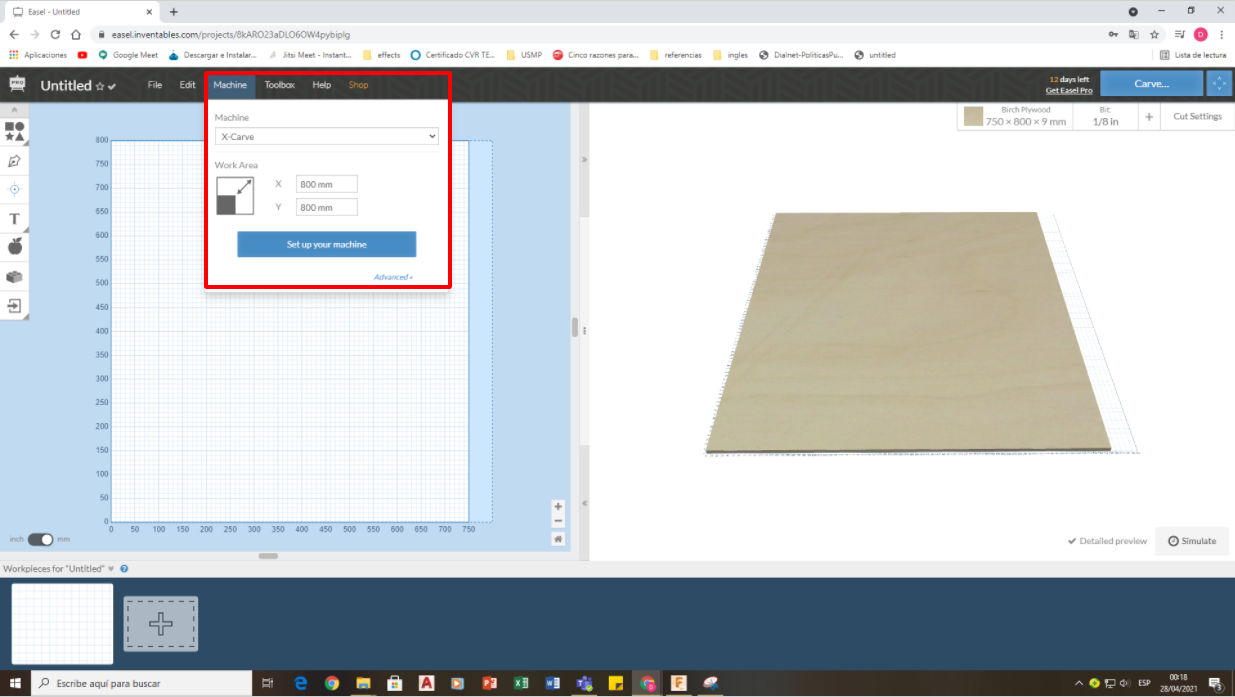Open the jog machine arrows control
1235x697 pixels.
(1219, 84)
